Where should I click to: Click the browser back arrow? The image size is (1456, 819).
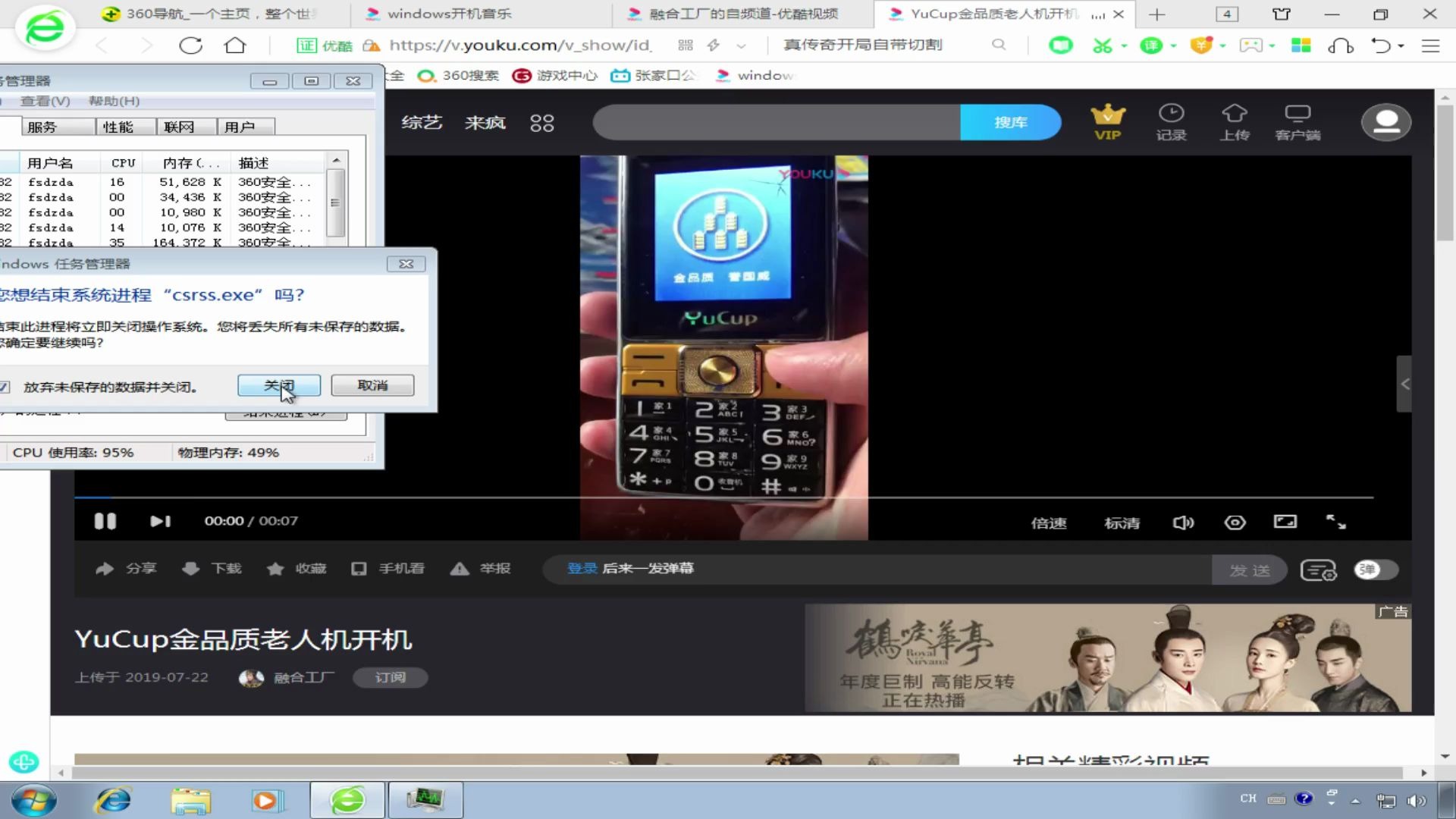point(102,45)
